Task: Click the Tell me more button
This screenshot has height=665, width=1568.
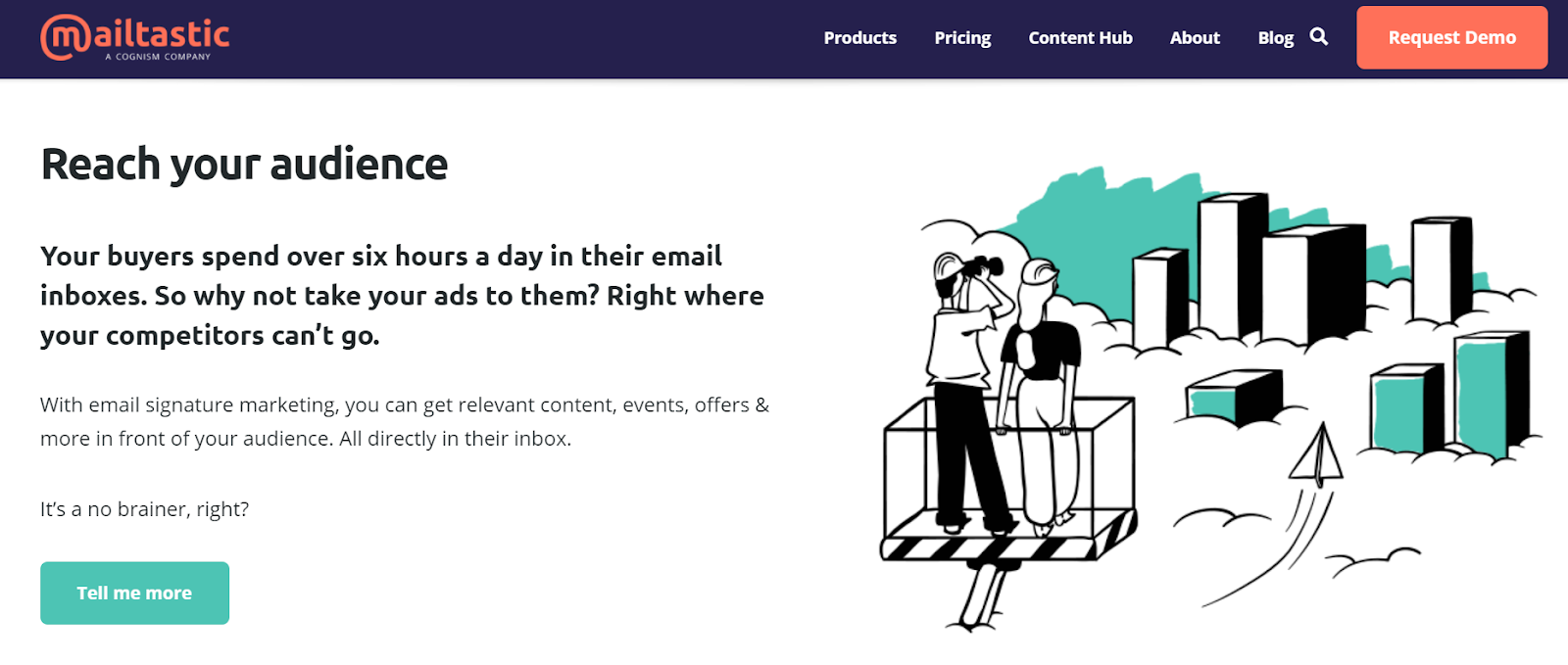Action: 134,593
